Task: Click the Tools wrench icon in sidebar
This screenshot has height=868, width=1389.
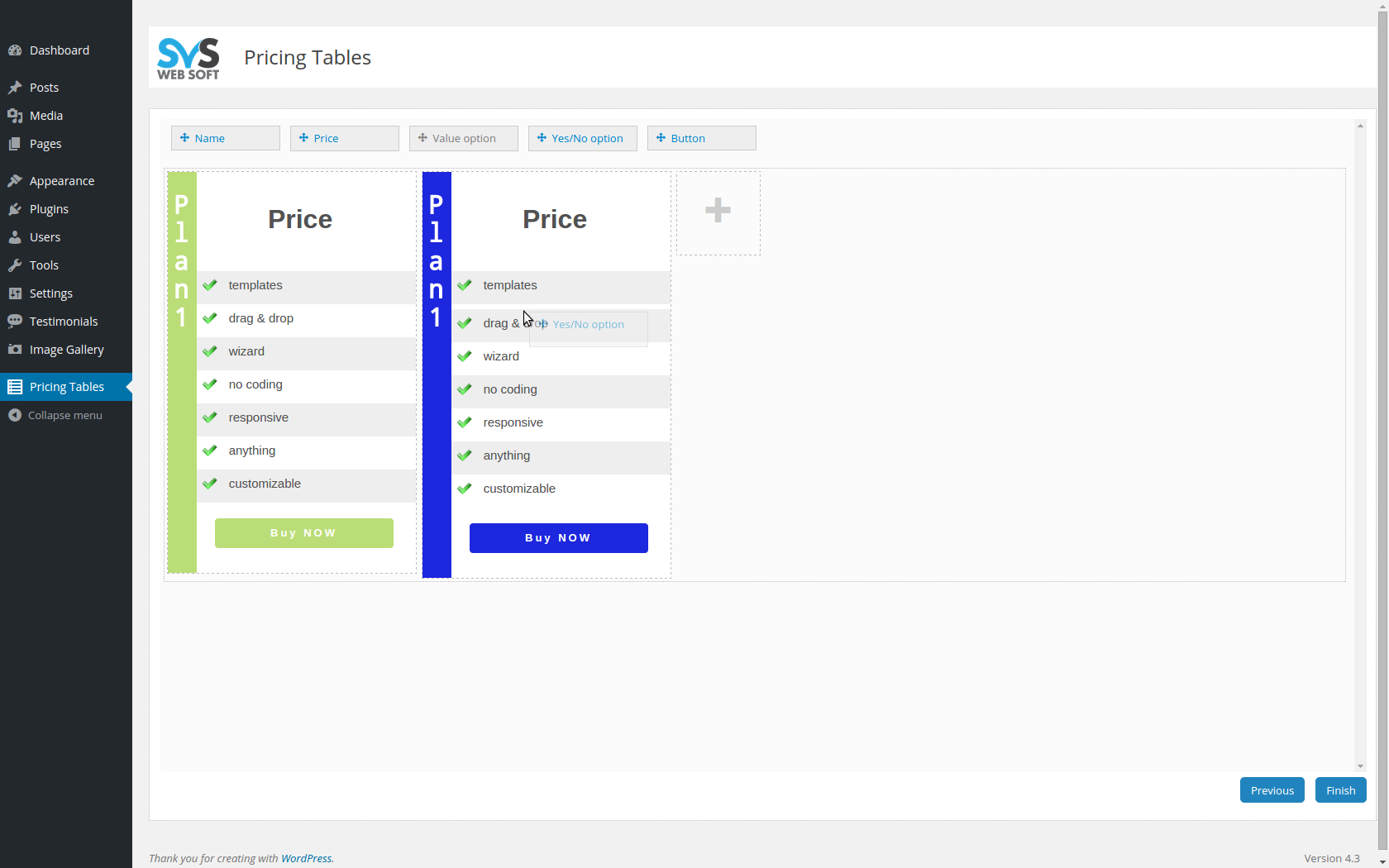Action: (x=15, y=265)
